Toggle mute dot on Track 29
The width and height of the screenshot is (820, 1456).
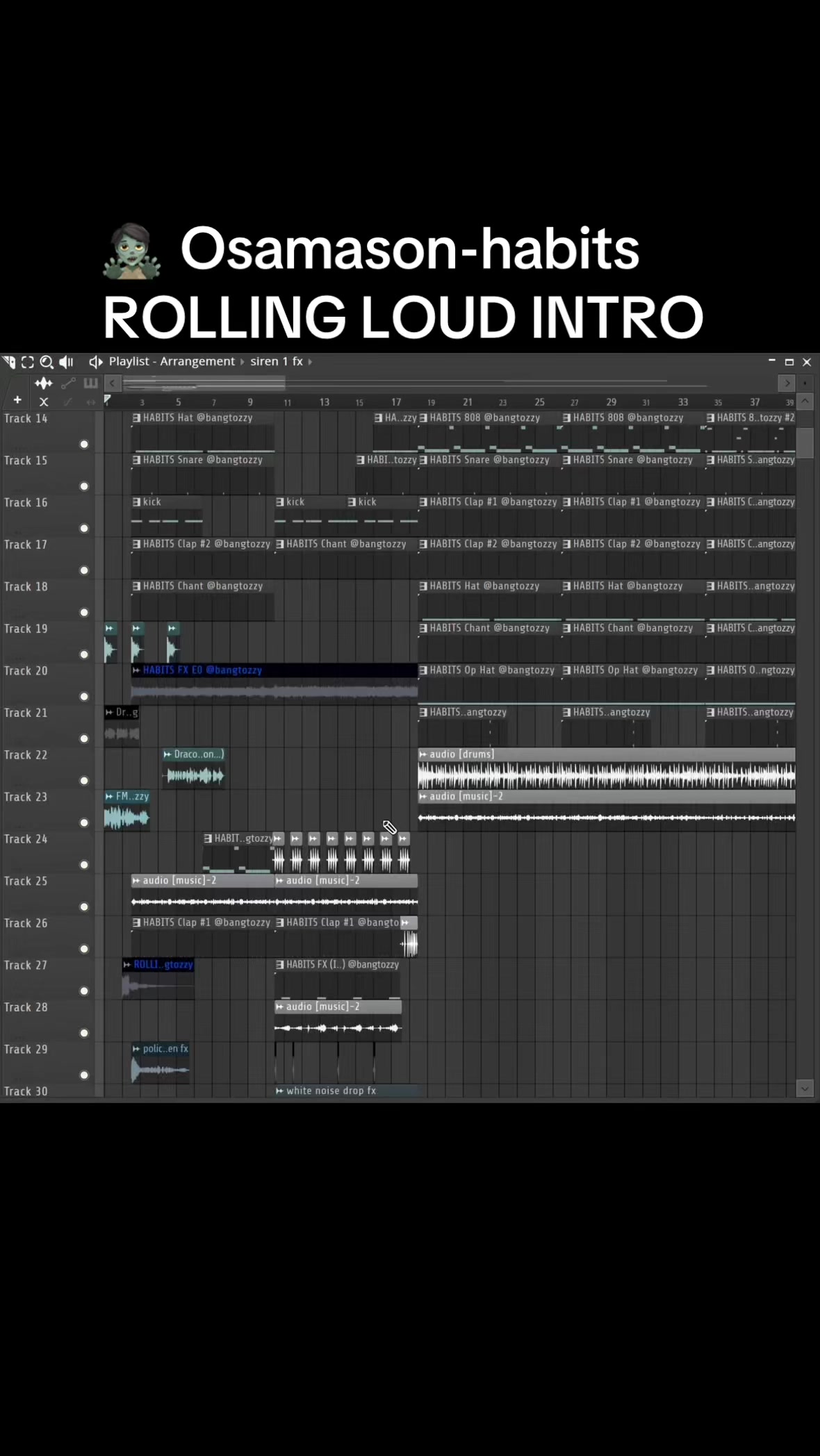(x=84, y=1075)
